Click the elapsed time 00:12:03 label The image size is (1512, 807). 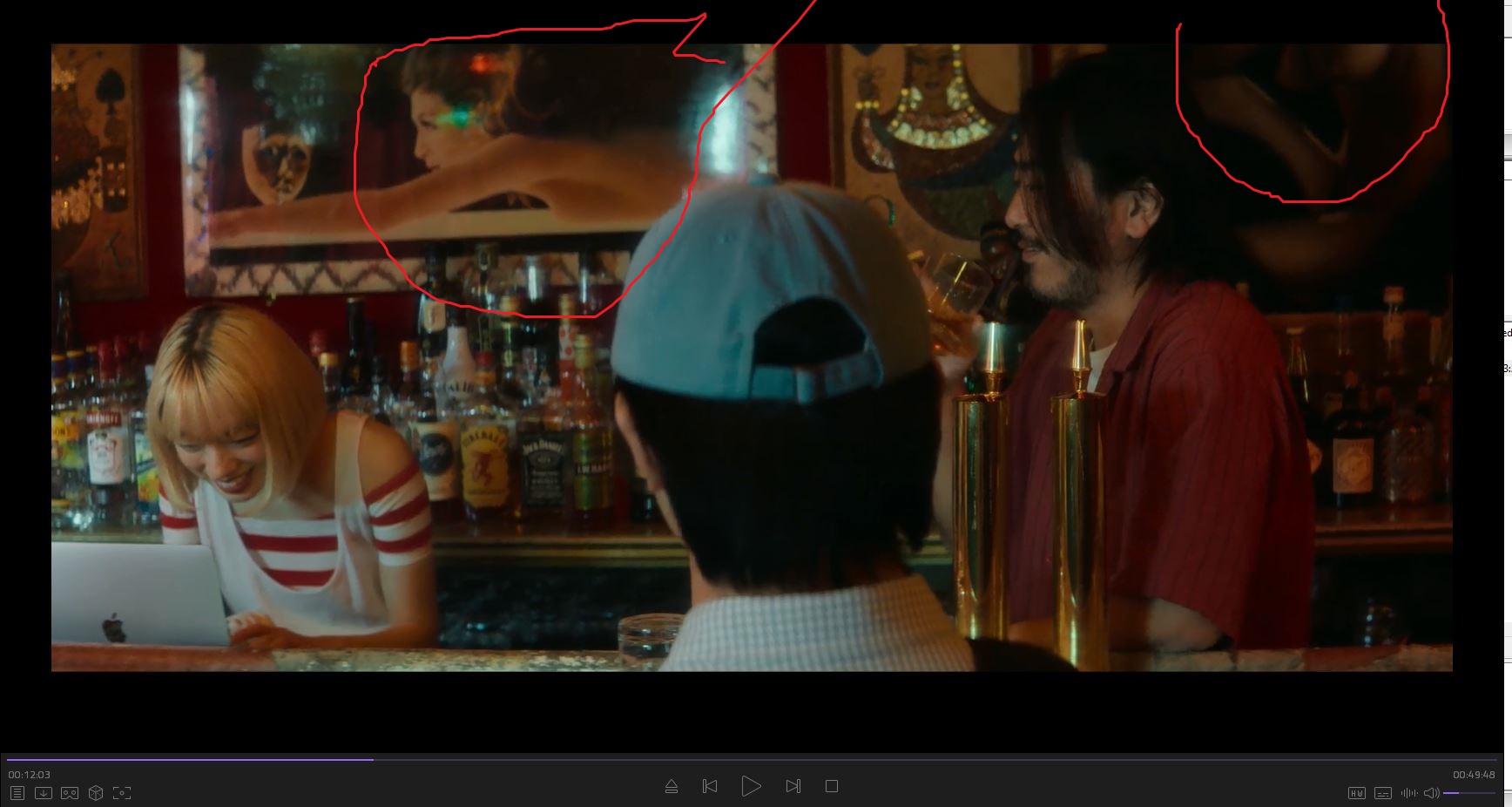[x=30, y=775]
